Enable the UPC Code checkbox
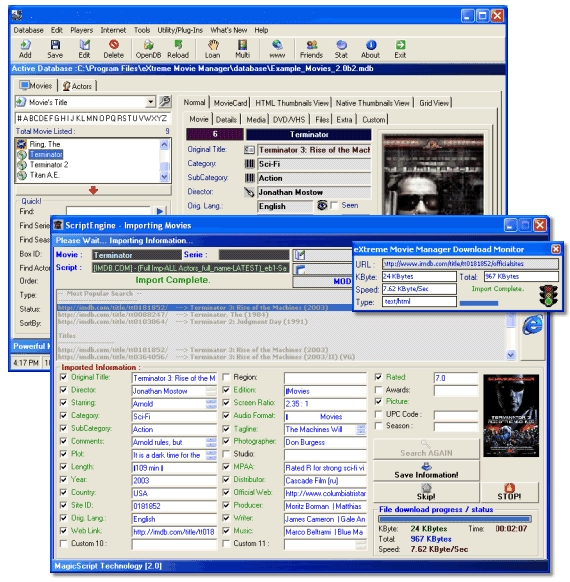This screenshot has width=570, height=582. [378, 414]
